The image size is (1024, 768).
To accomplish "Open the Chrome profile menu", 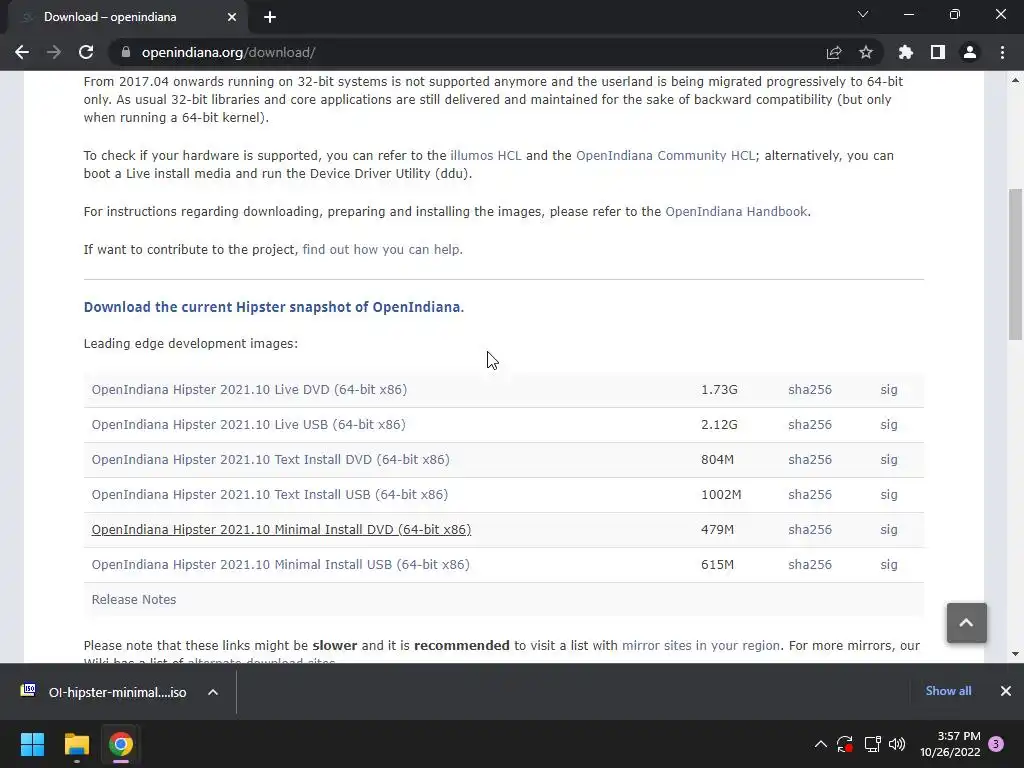I will point(970,52).
